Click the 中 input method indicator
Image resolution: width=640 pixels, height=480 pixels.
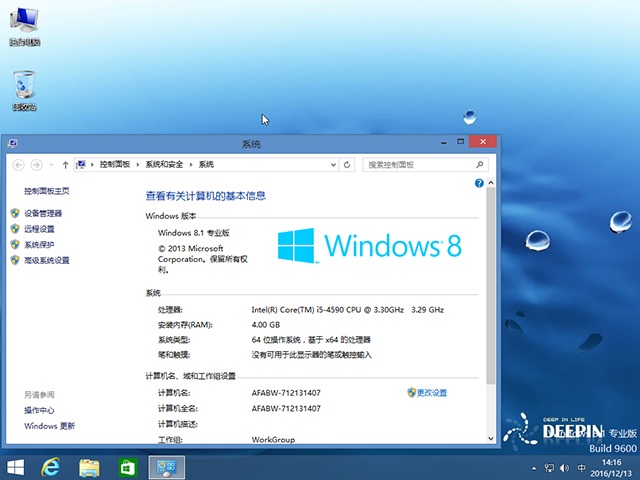tap(582, 468)
